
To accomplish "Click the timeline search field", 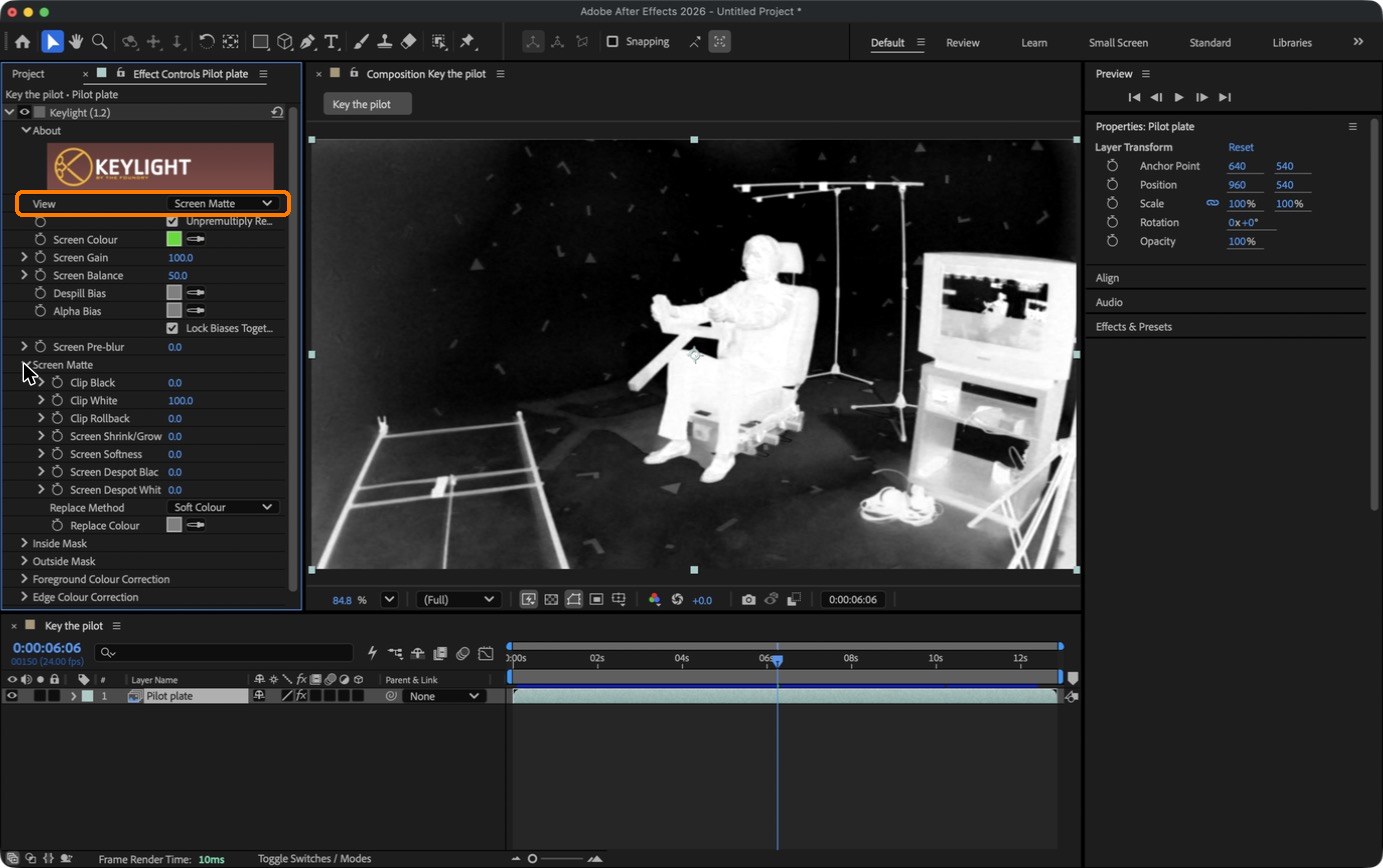I will point(224,653).
